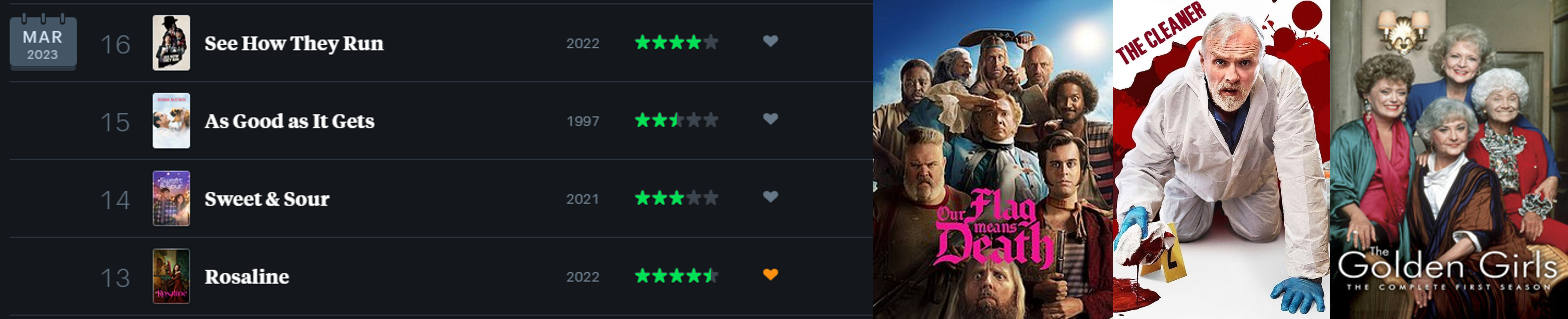The height and width of the screenshot is (319, 1568).
Task: Select the Our Flag Means Death poster
Action: (993, 159)
